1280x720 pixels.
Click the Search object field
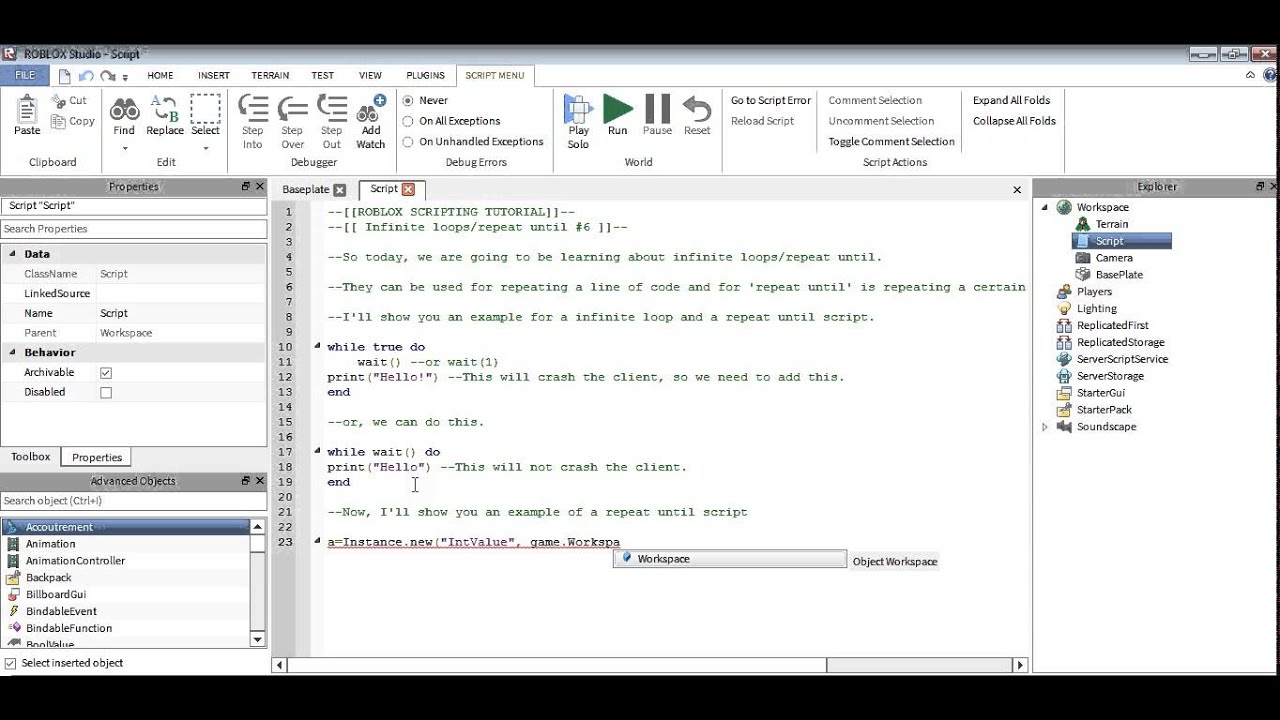pyautogui.click(x=133, y=501)
